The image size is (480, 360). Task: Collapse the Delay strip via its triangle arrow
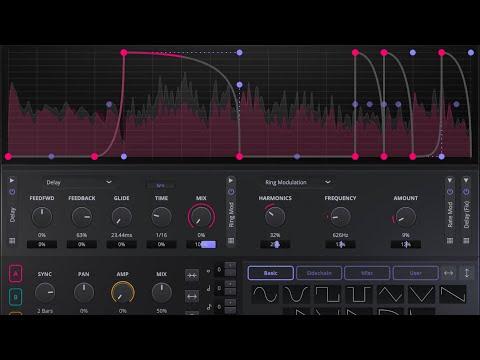click(x=12, y=180)
